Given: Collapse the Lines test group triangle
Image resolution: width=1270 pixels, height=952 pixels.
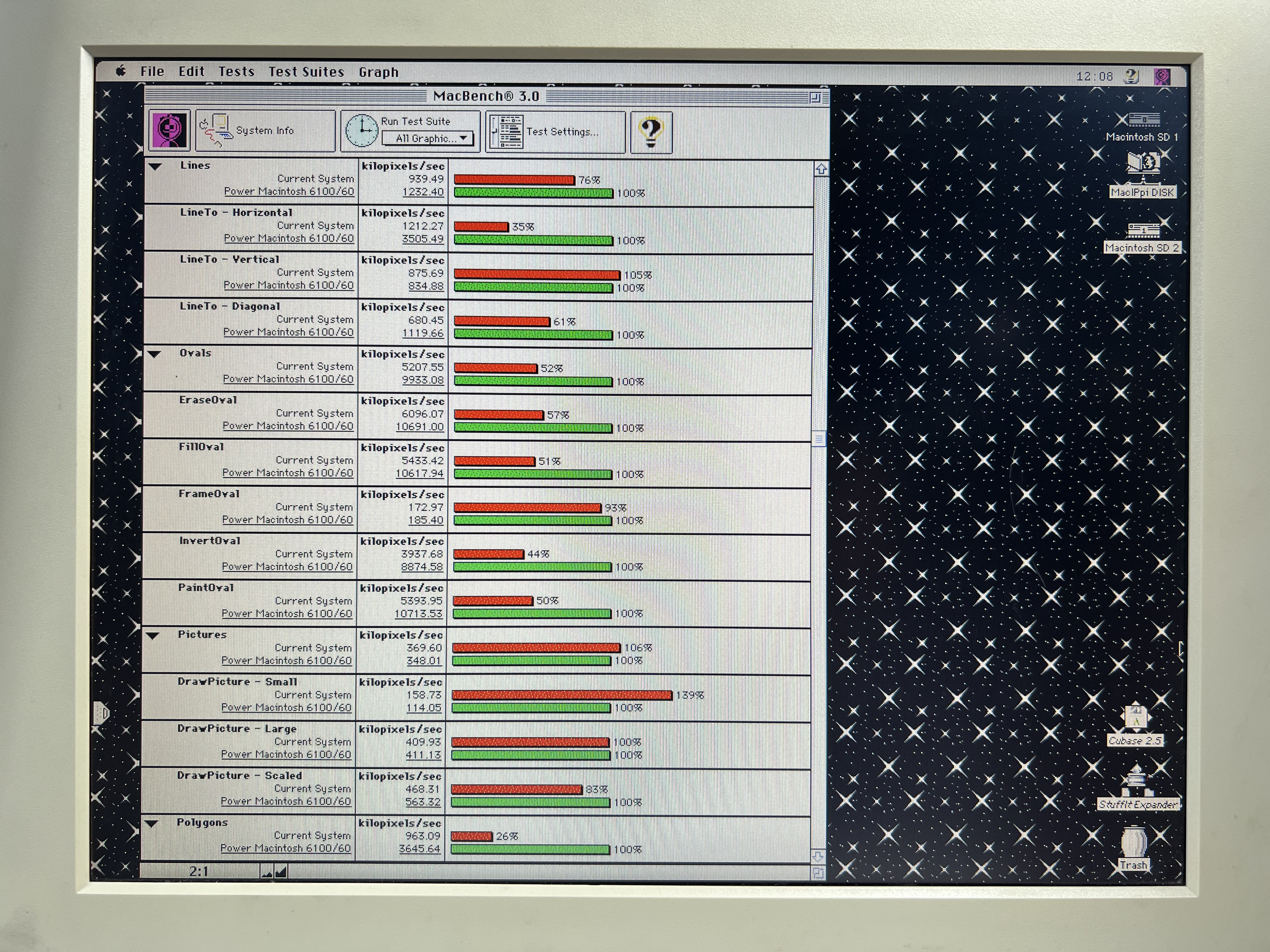Looking at the screenshot, I should point(155,167).
